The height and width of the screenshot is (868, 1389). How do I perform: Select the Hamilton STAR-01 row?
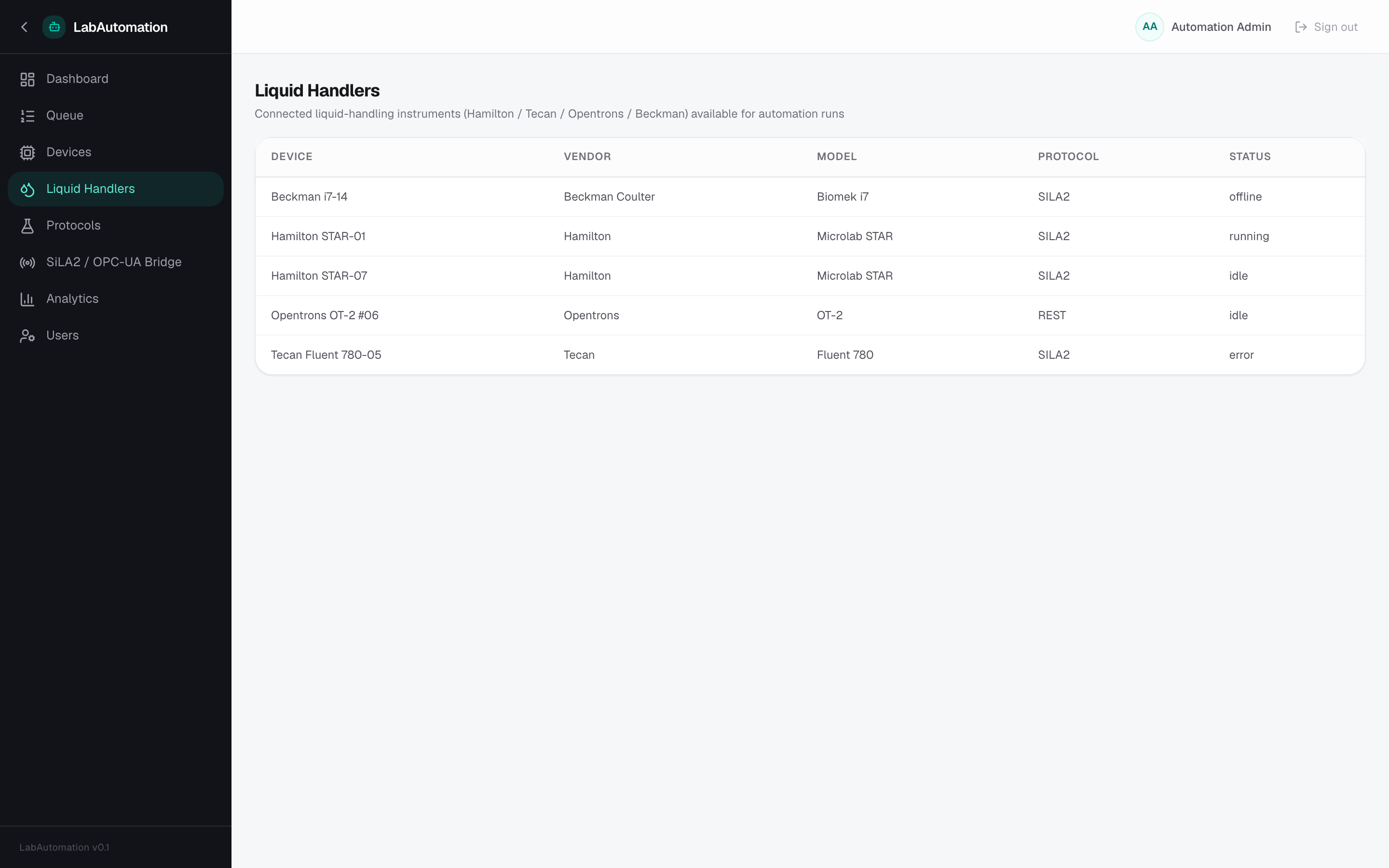coord(810,236)
